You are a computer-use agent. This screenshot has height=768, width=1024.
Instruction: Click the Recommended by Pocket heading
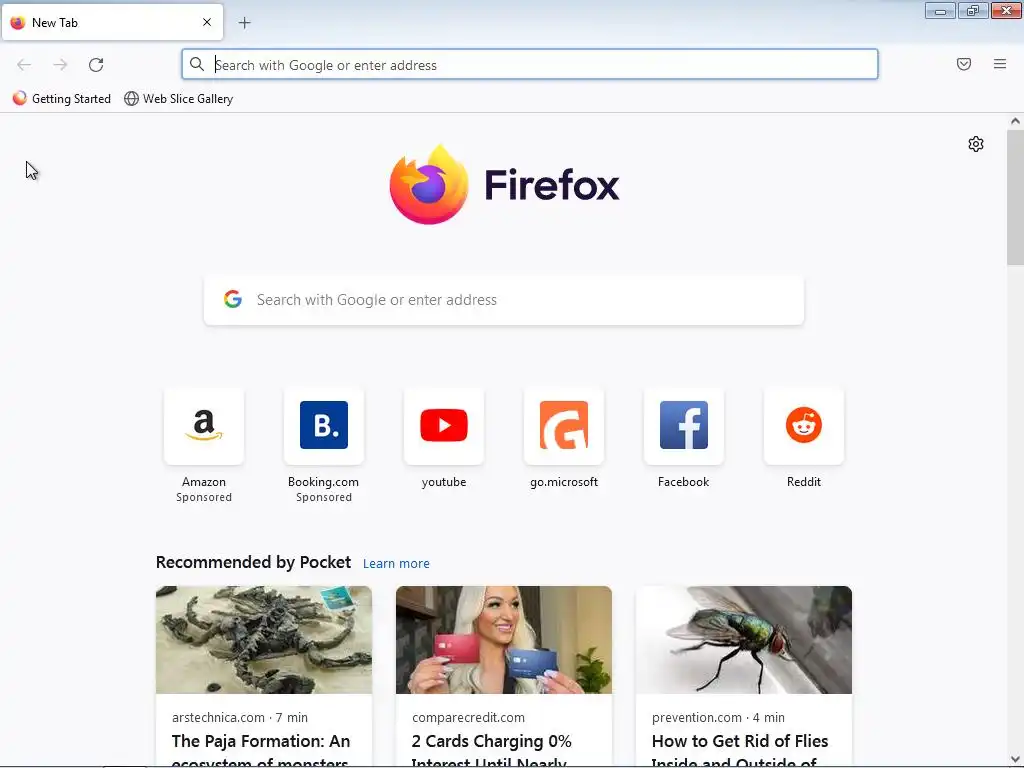click(x=253, y=562)
